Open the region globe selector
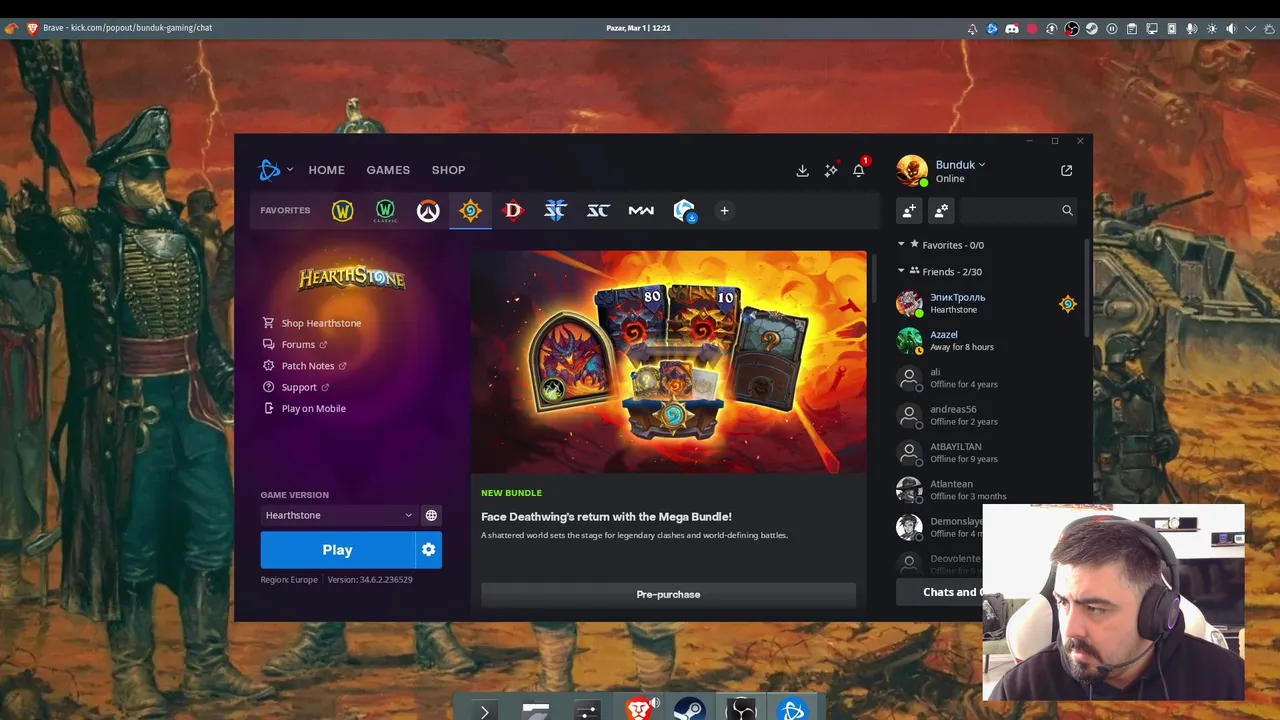 (x=431, y=515)
